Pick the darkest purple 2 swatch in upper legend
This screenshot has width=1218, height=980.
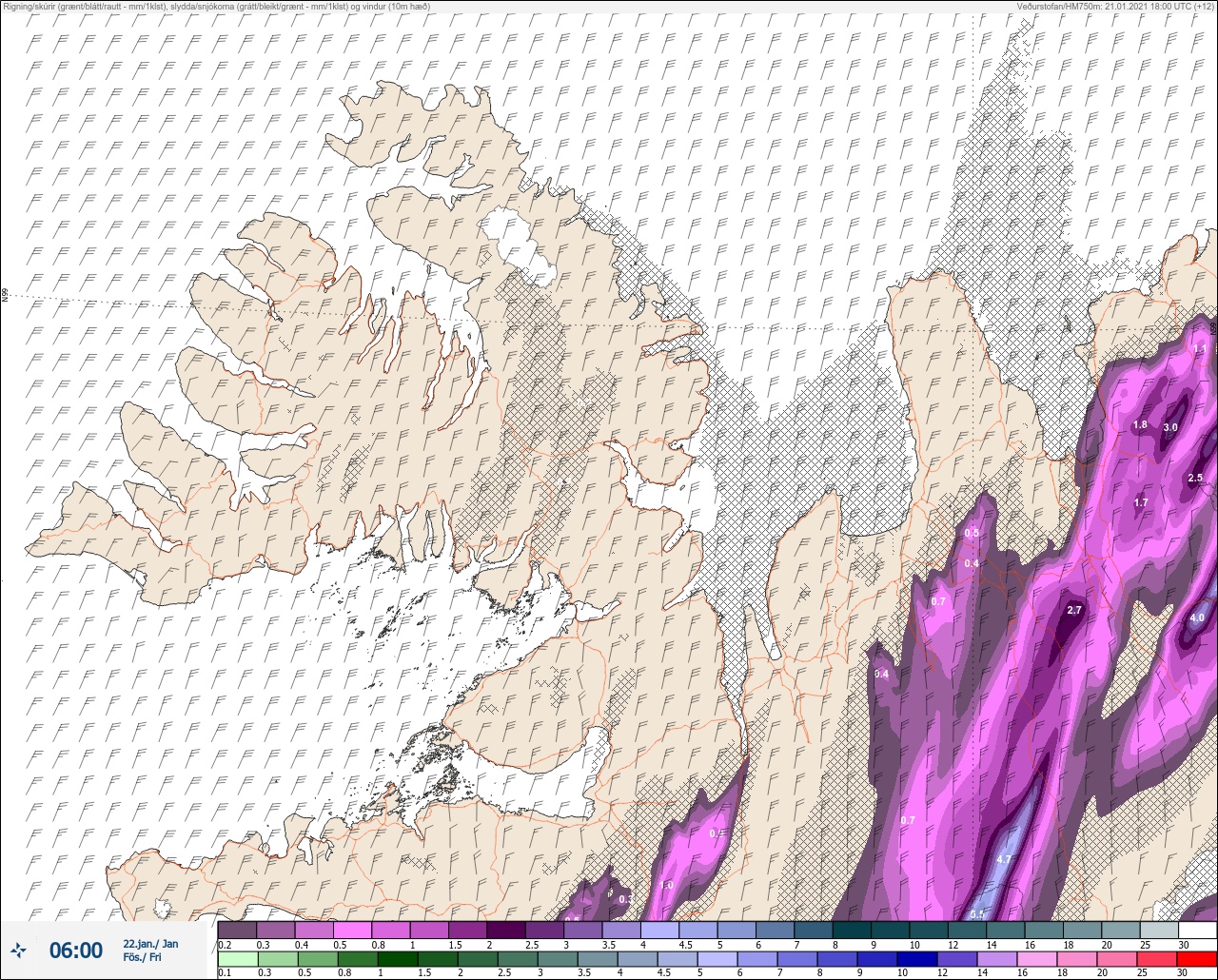pyautogui.click(x=506, y=930)
